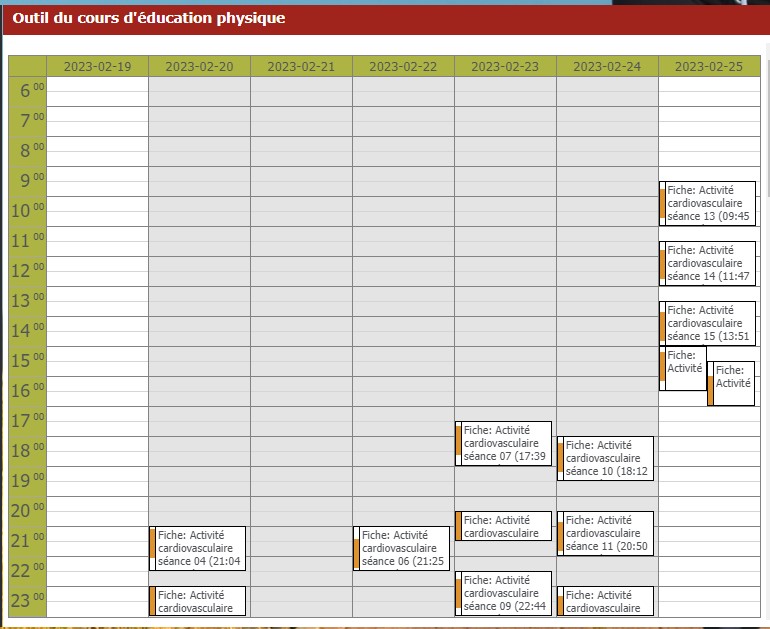
Task: Click the 12:00 time row label
Action: [x=28, y=271]
